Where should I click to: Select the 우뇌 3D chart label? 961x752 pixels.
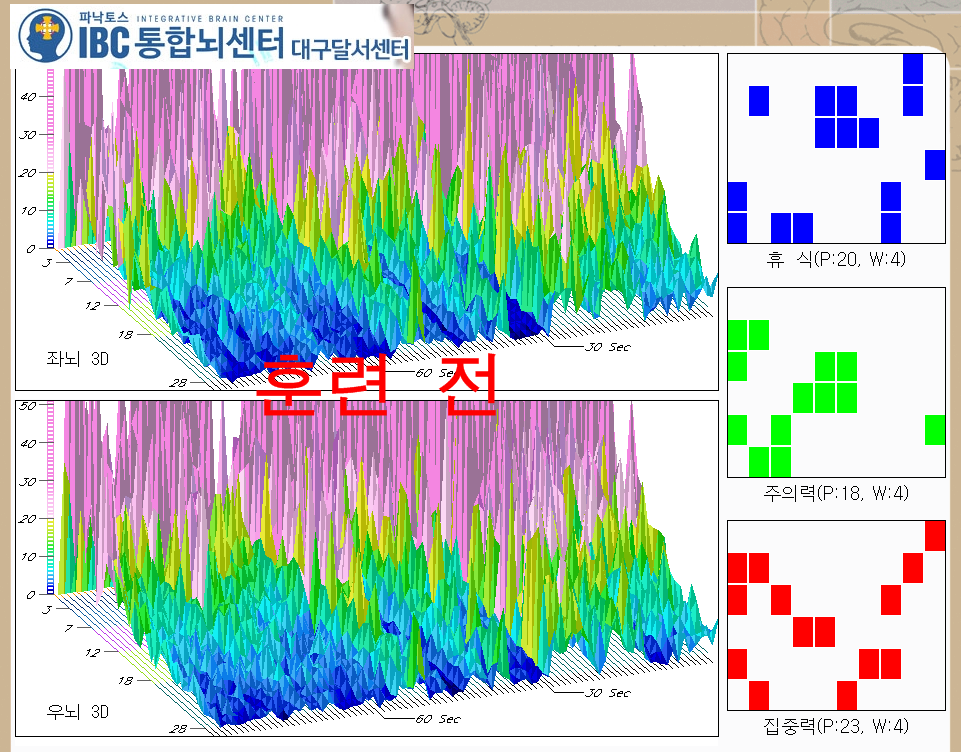click(73, 712)
